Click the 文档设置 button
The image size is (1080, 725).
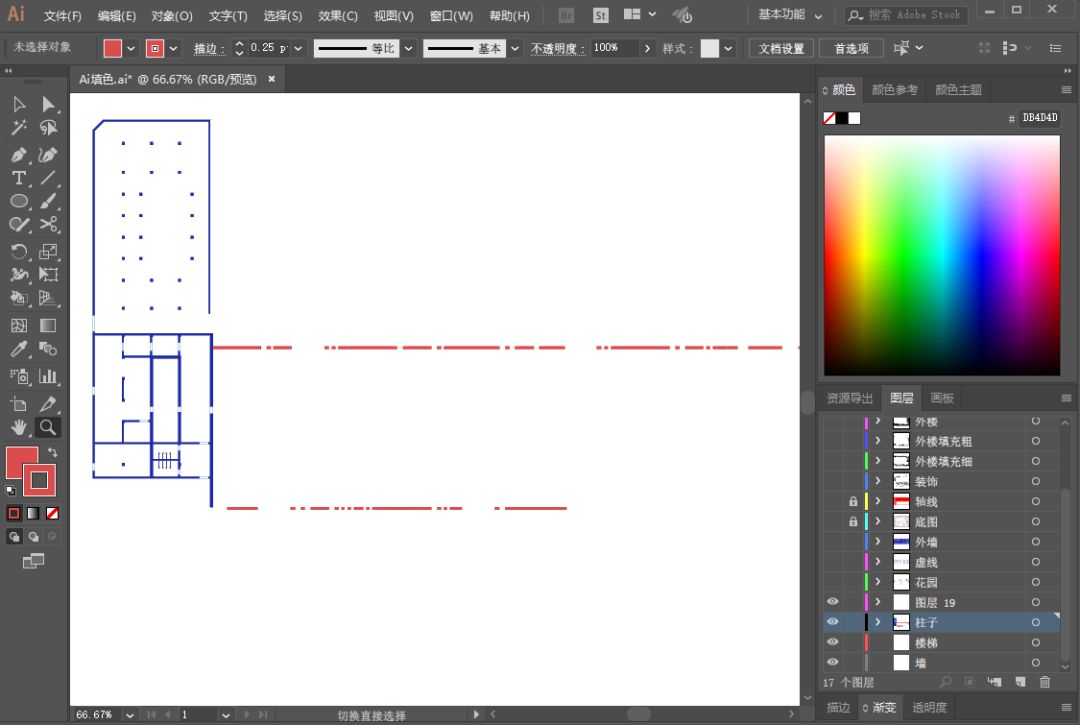click(781, 48)
